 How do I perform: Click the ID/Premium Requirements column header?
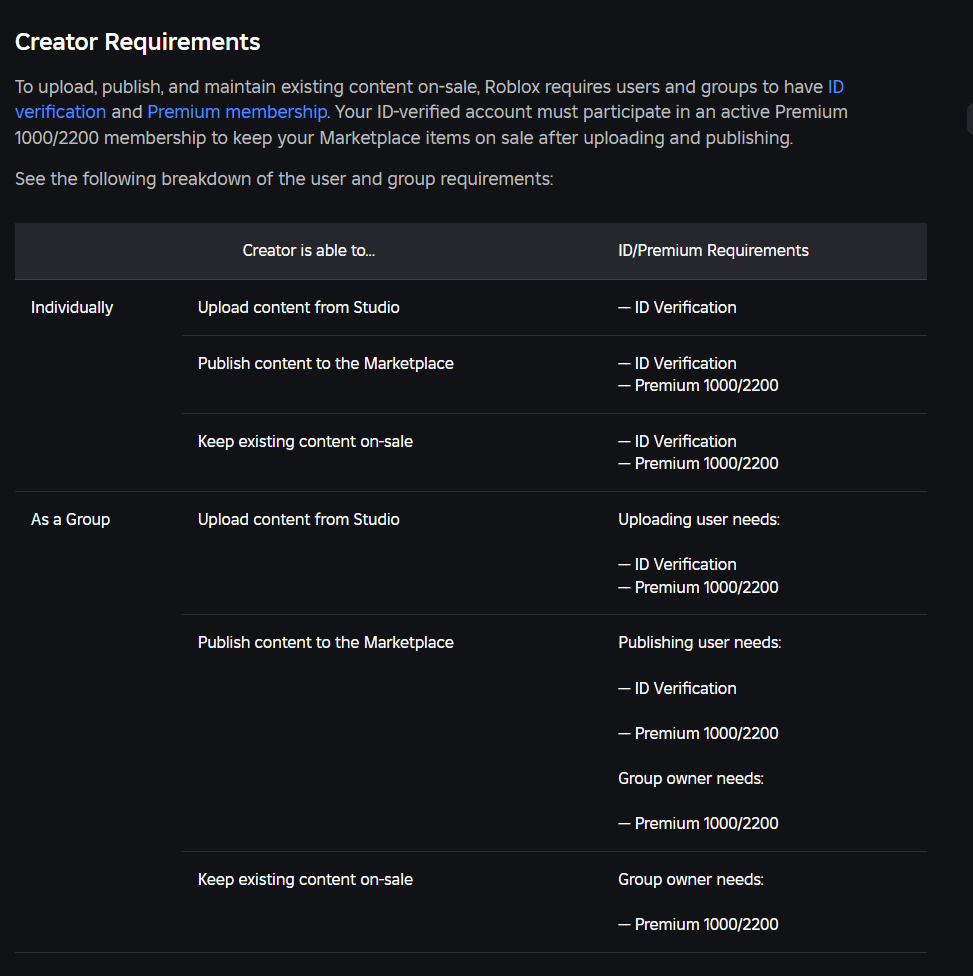(x=713, y=251)
